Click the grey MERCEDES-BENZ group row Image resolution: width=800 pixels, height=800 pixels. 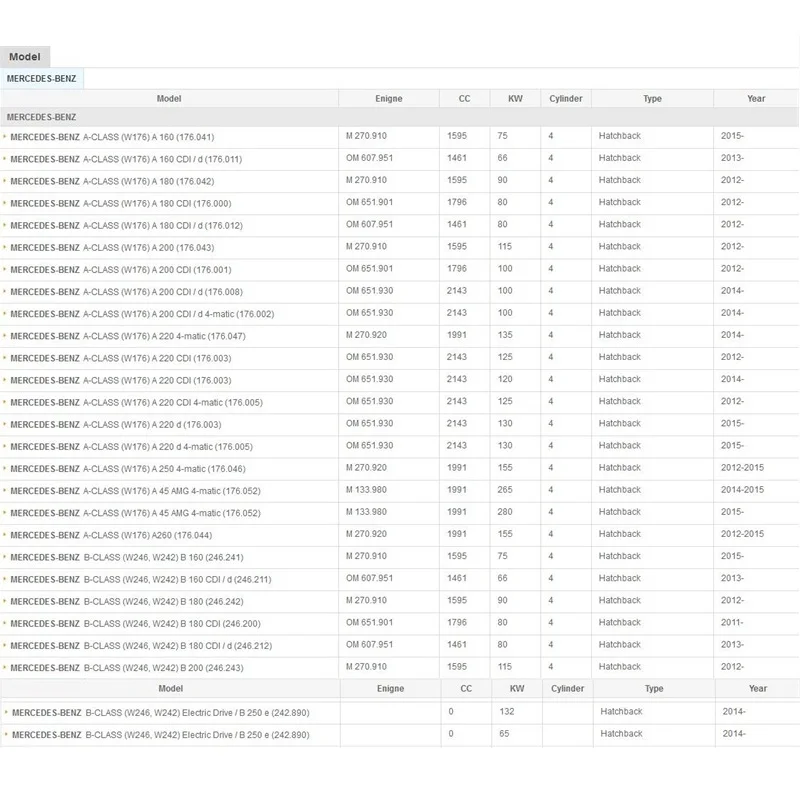[x=399, y=117]
